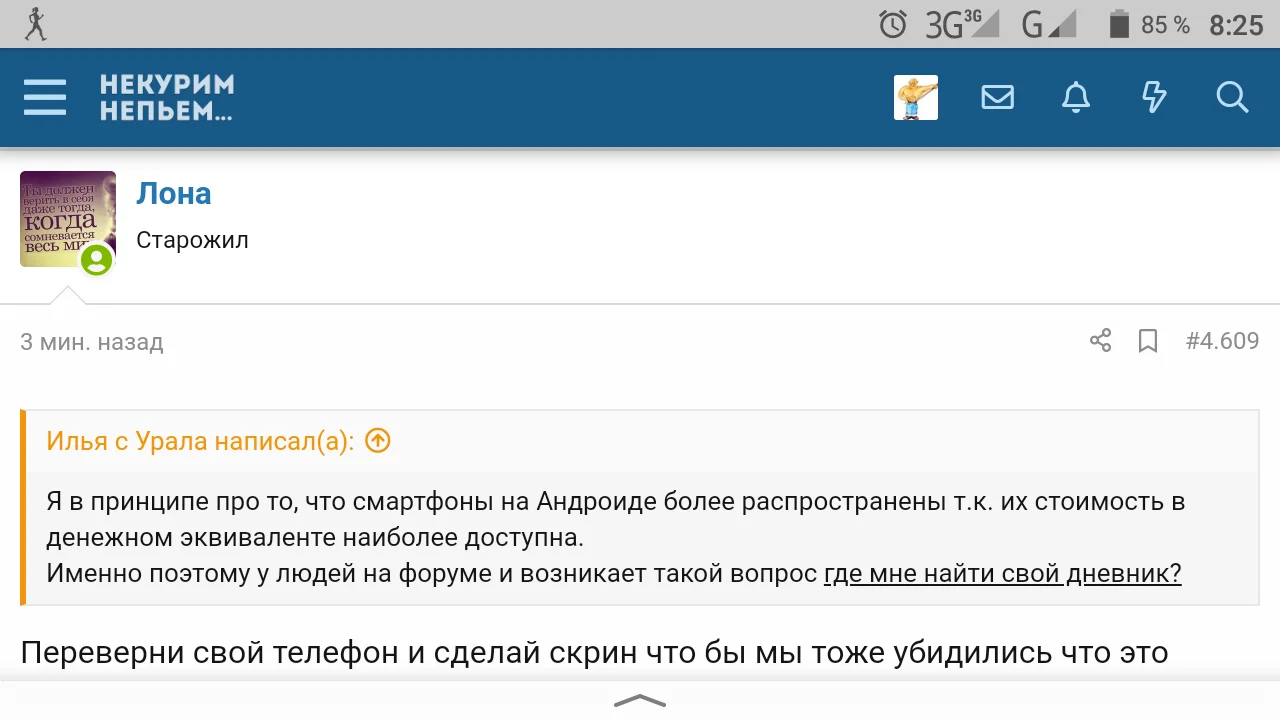Tap the avatar image in the top bar
Screen dimensions: 1280x720
tap(916, 97)
